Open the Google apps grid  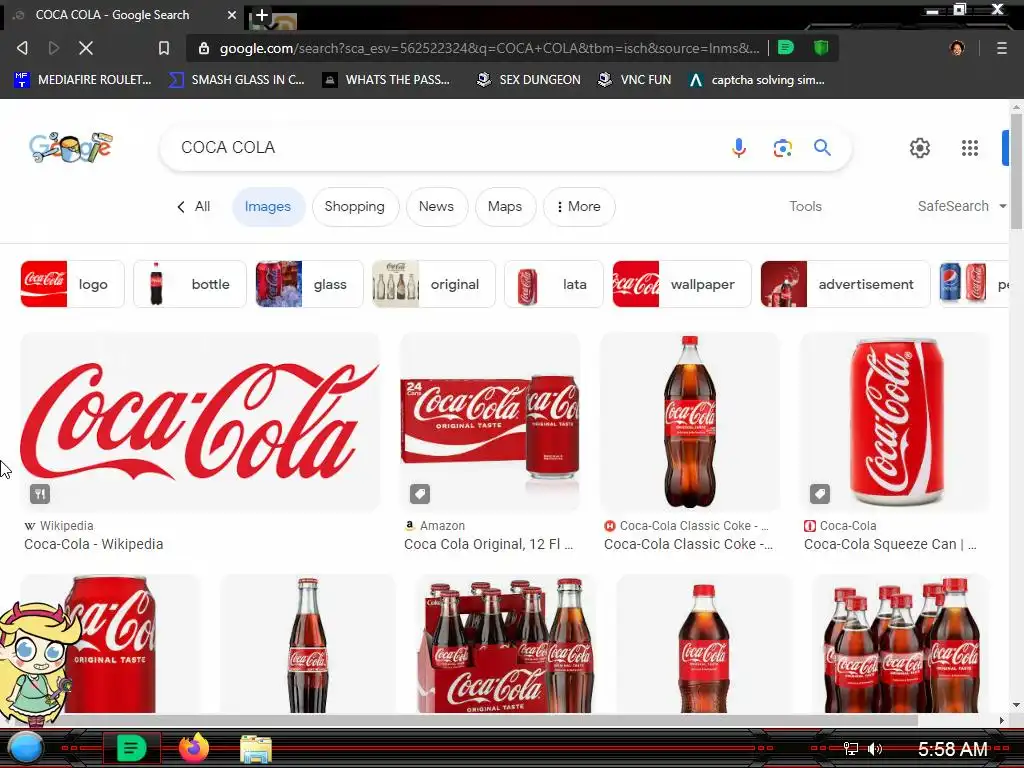(970, 148)
